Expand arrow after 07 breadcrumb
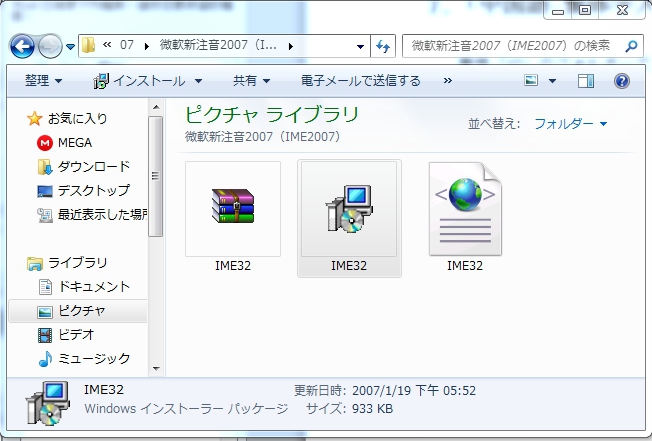The height and width of the screenshot is (441, 652). (x=146, y=46)
